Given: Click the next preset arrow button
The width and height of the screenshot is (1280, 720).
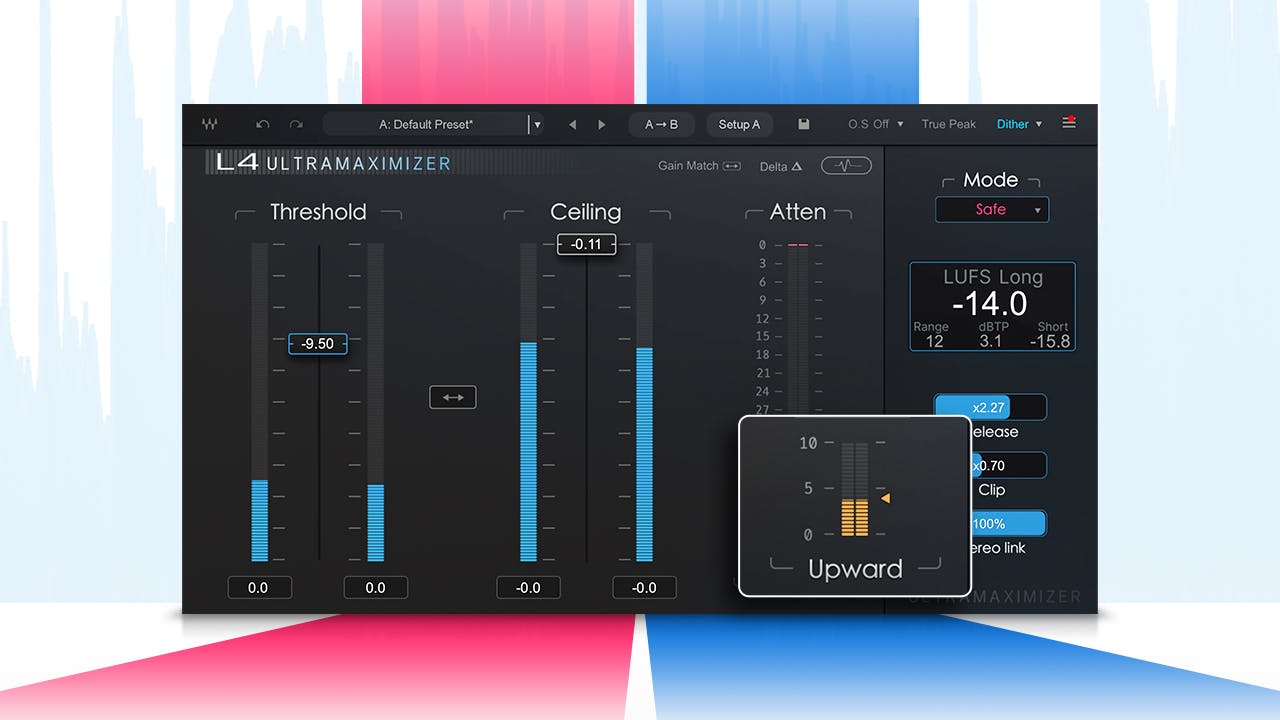Looking at the screenshot, I should pos(601,124).
